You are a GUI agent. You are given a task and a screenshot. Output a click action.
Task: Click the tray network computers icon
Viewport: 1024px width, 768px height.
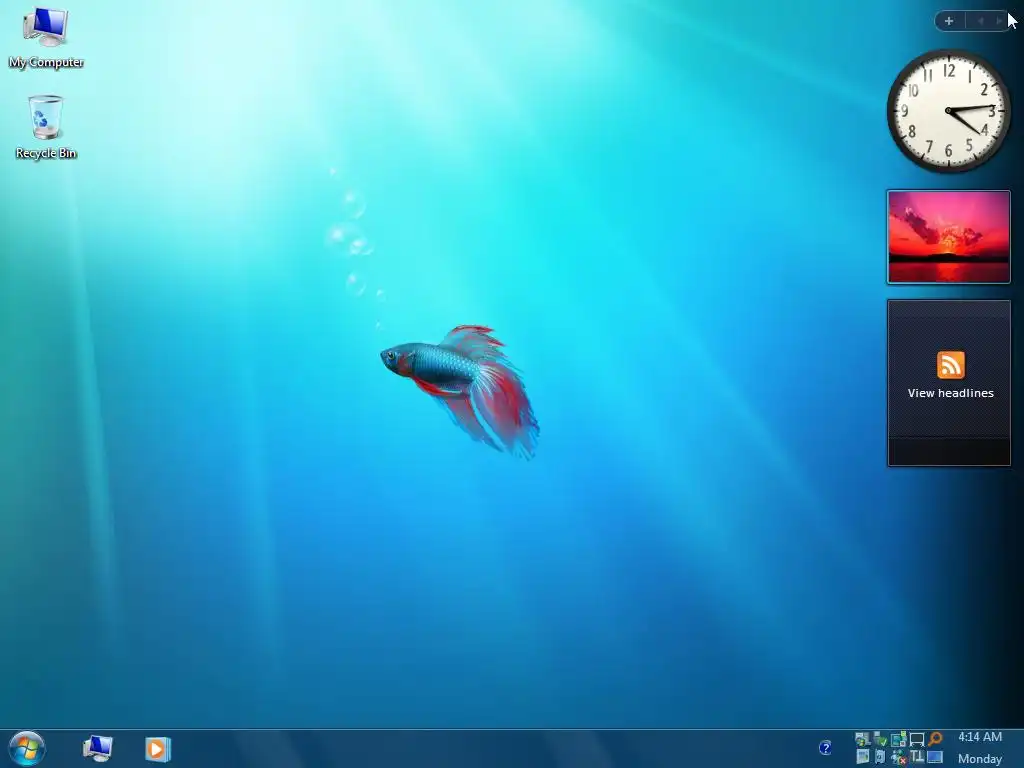click(899, 739)
